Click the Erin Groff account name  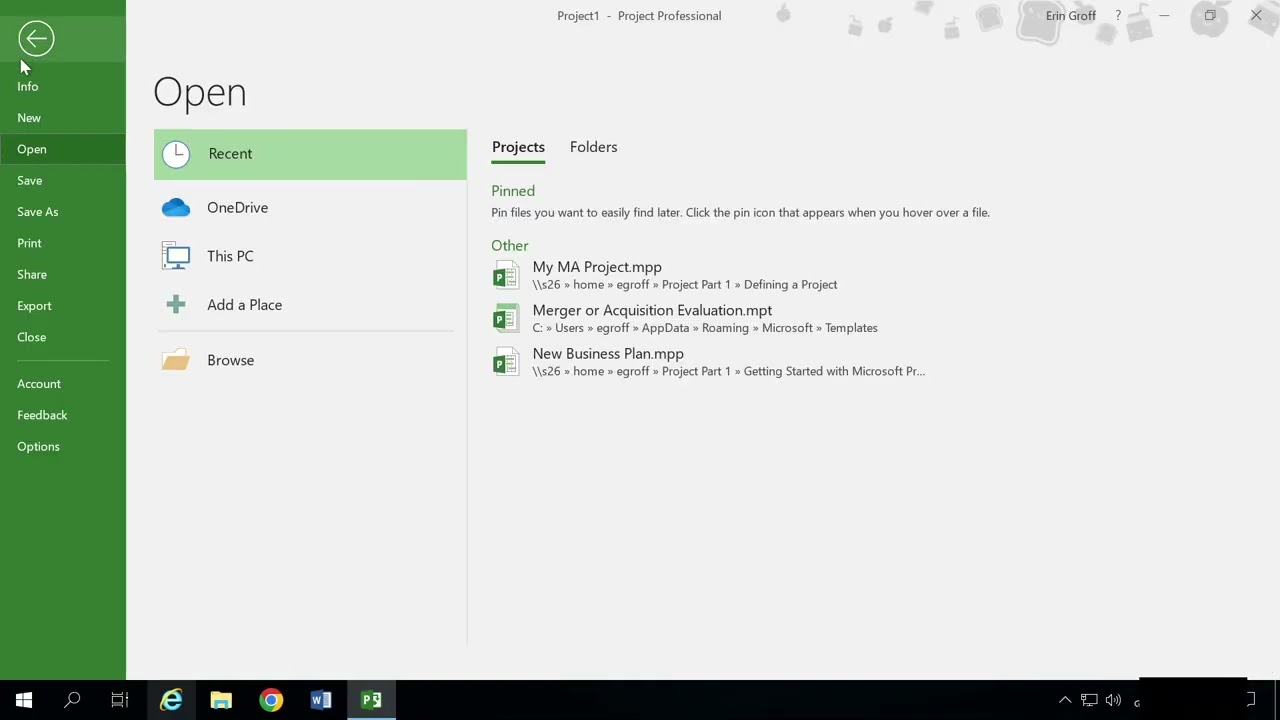coord(1071,16)
